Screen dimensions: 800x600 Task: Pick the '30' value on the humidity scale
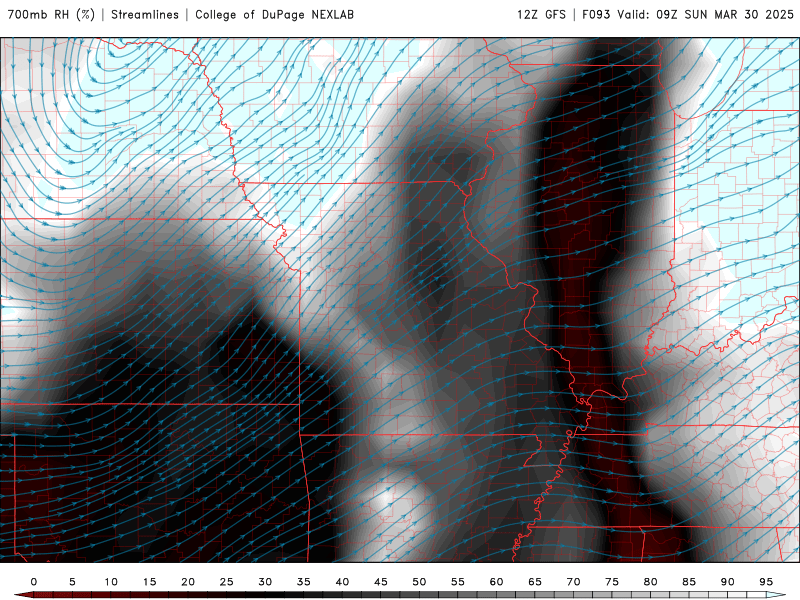tap(265, 582)
